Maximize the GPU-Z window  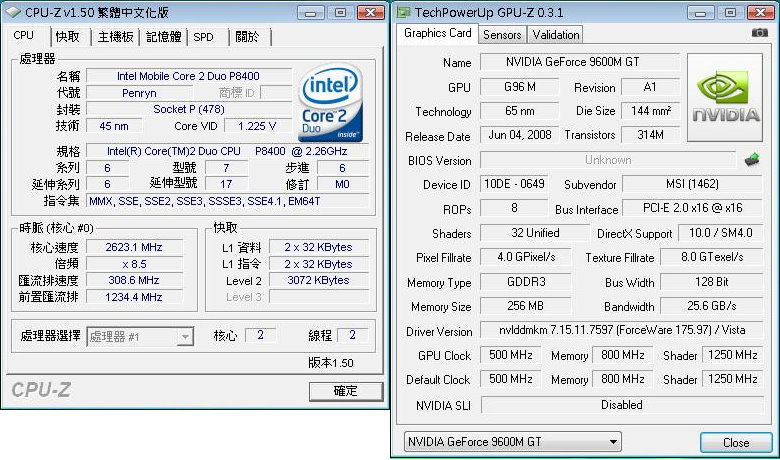730,12
